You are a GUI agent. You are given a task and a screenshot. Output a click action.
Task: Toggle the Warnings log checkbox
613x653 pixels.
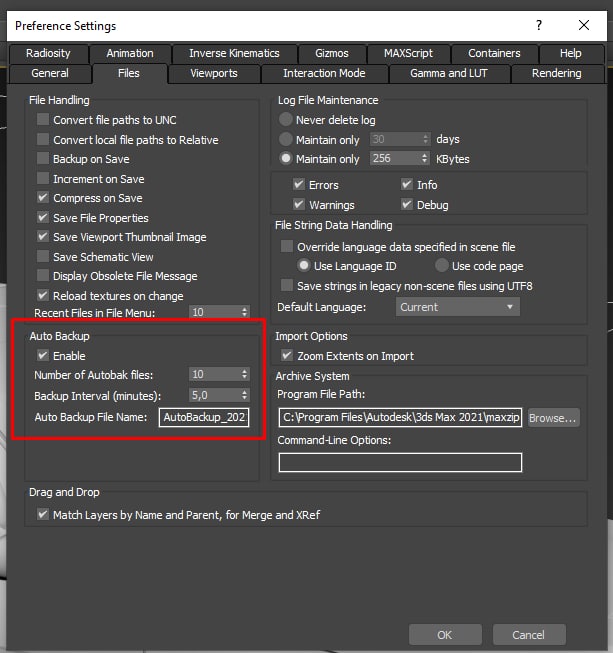tap(299, 204)
